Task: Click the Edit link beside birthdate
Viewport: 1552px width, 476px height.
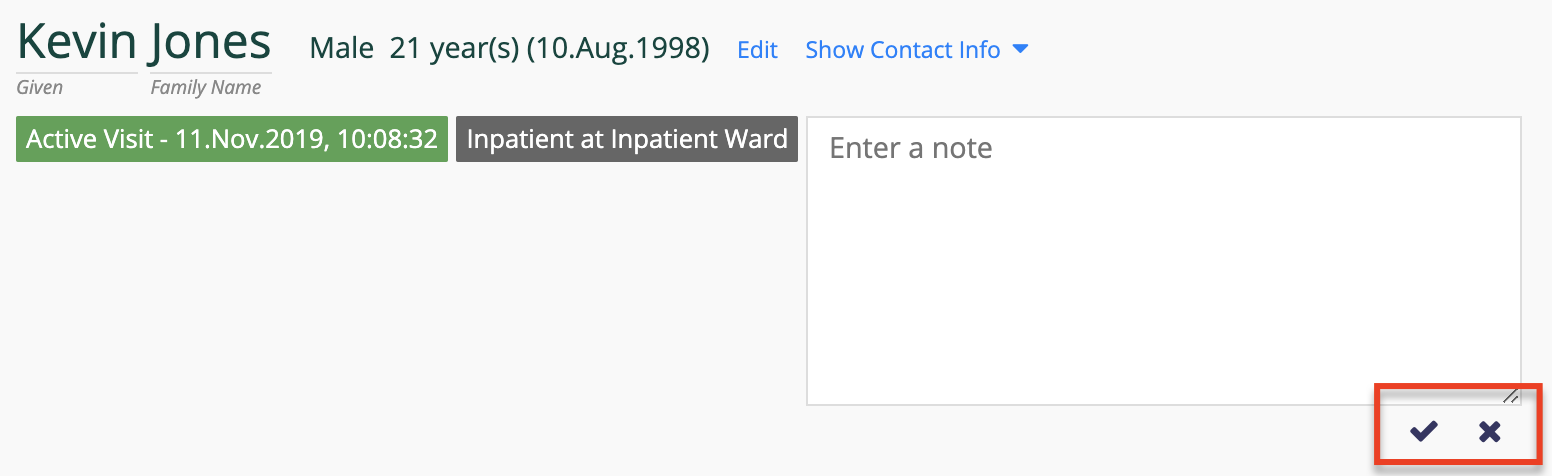Action: tap(757, 49)
